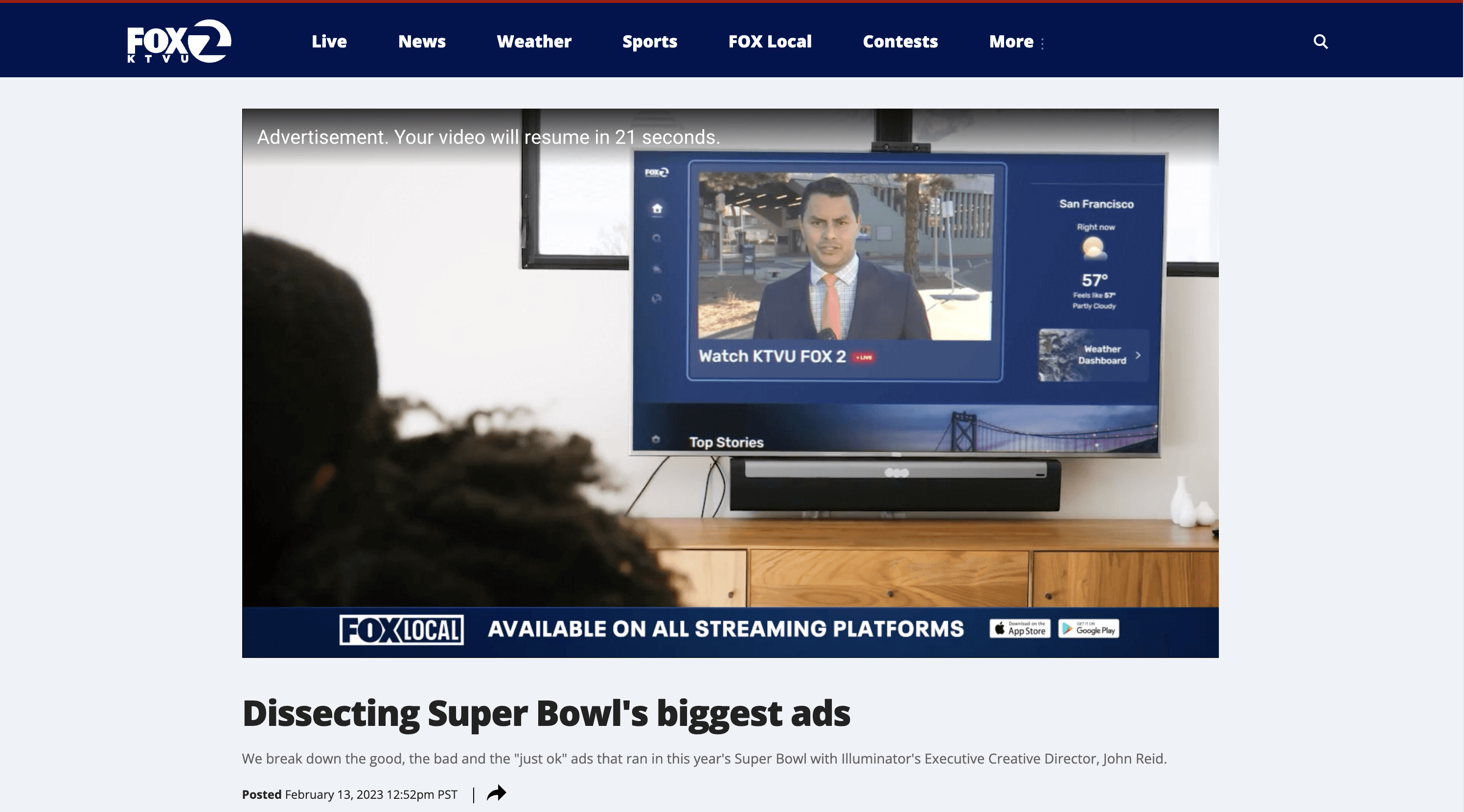Share the article via the arrow icon
1464x812 pixels.
click(x=496, y=793)
